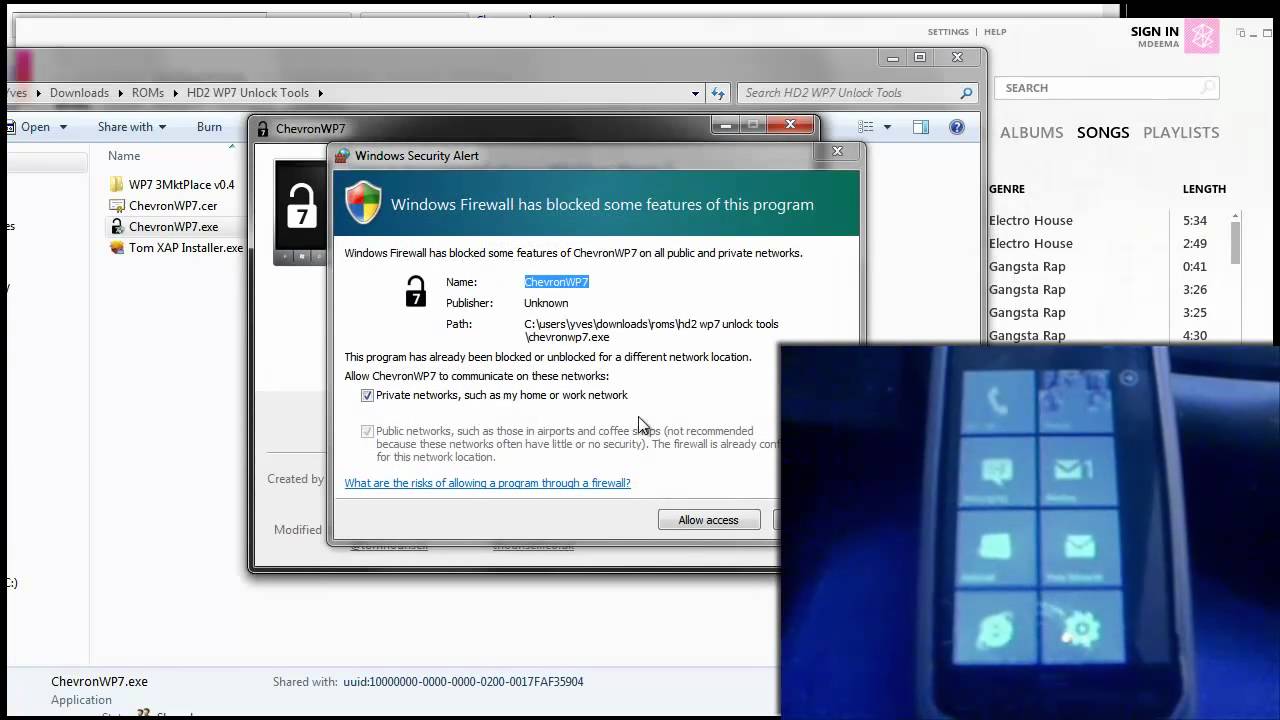Sort Zune songs by the GENRE column
Screen dimensions: 1280x720
[x=1007, y=189]
